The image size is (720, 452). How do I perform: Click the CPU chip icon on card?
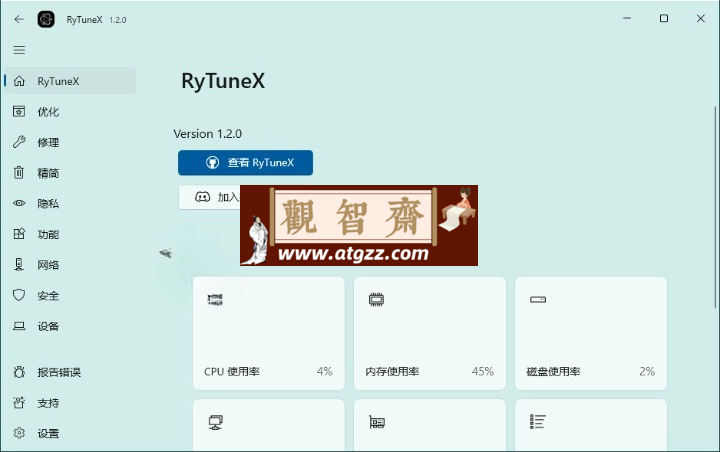(x=215, y=300)
